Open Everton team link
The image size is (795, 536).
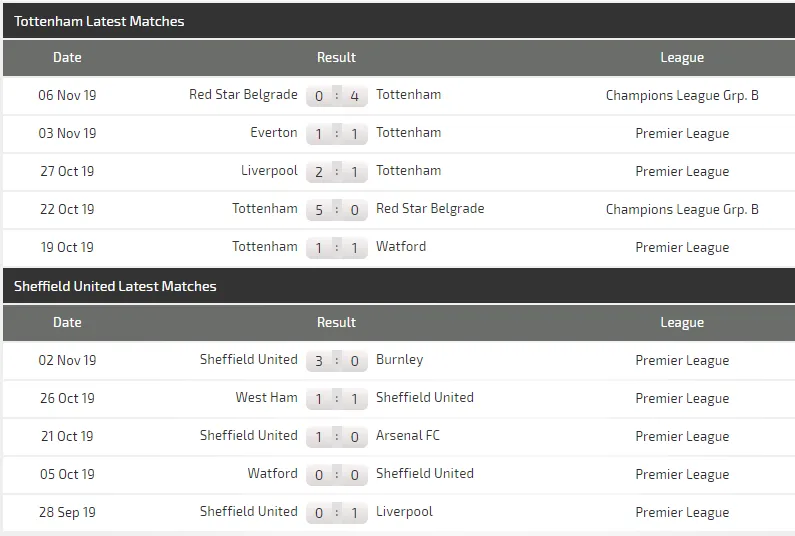click(274, 133)
